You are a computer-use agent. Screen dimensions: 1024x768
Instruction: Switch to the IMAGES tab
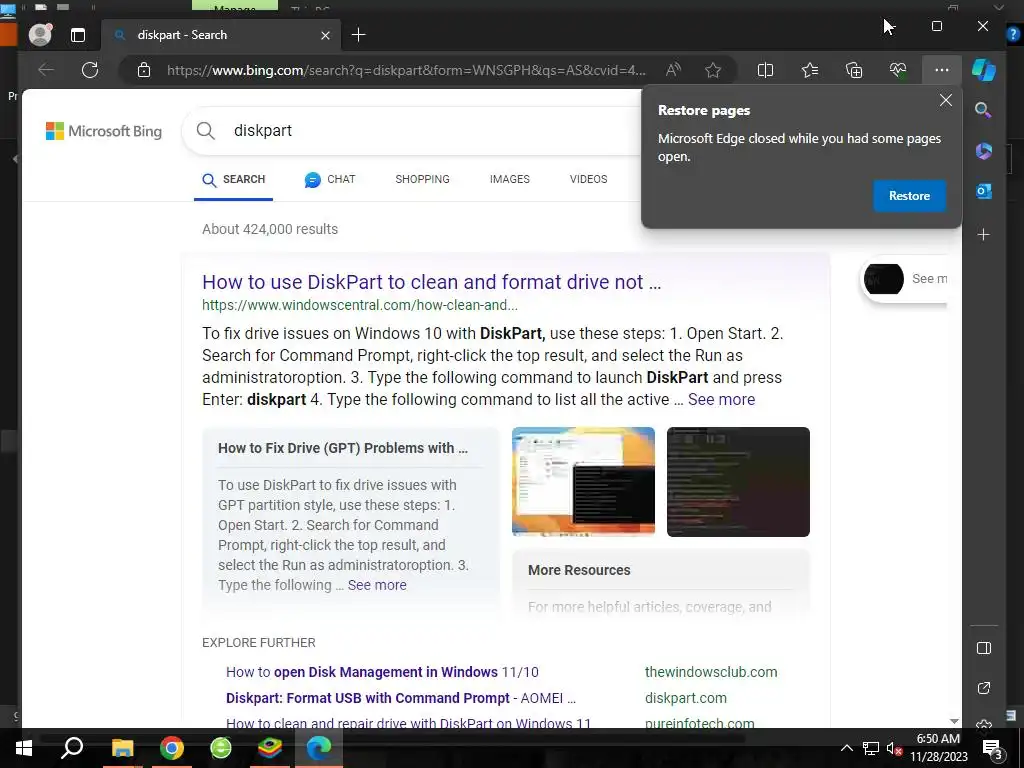tap(509, 179)
